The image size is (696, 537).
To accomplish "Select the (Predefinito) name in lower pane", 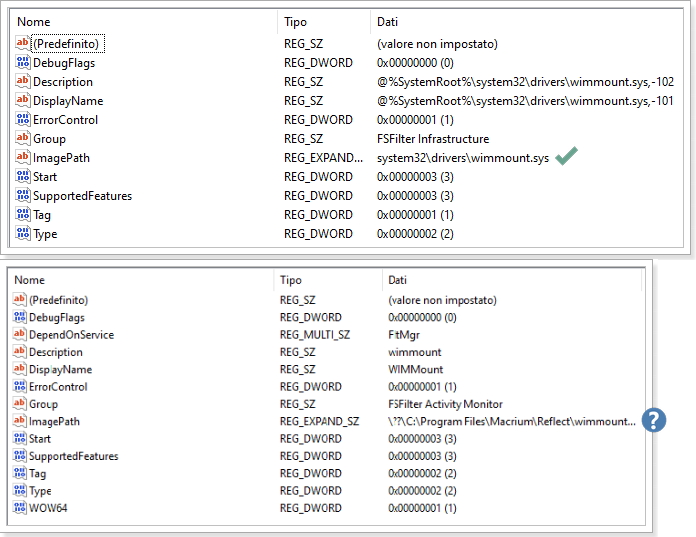I will [x=59, y=300].
